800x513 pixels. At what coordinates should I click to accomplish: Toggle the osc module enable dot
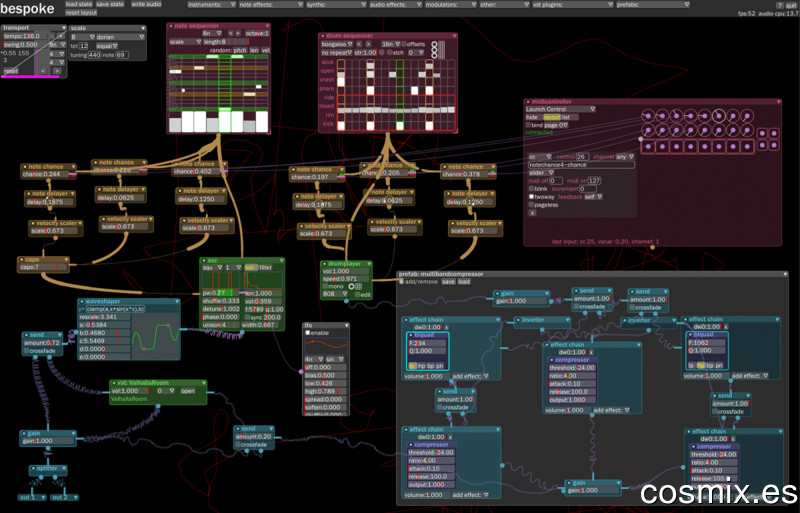[204, 261]
